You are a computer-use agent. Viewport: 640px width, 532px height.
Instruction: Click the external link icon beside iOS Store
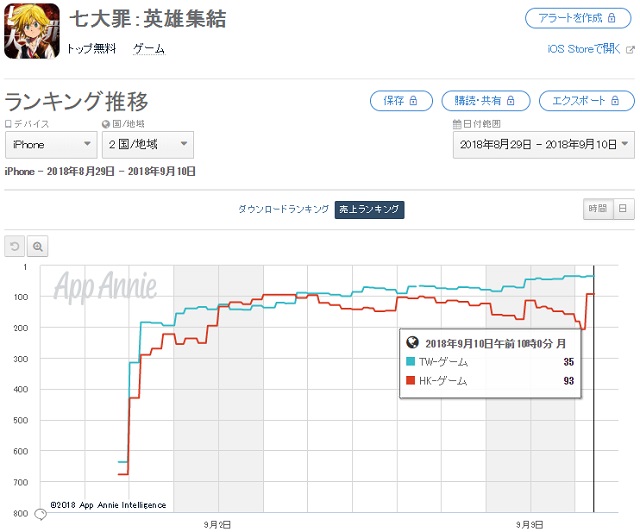coord(630,49)
